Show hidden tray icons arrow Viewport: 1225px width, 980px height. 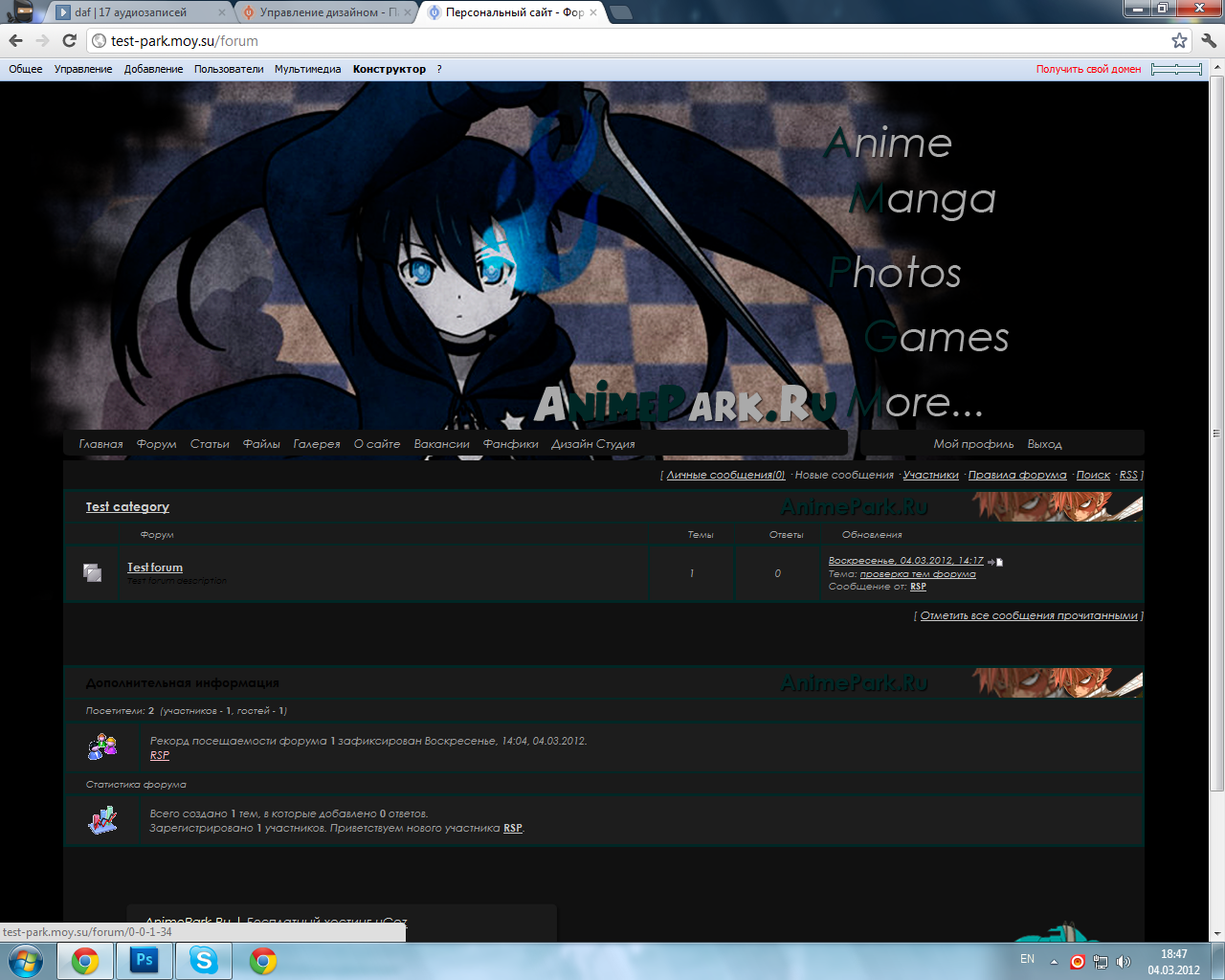pyautogui.click(x=1054, y=962)
